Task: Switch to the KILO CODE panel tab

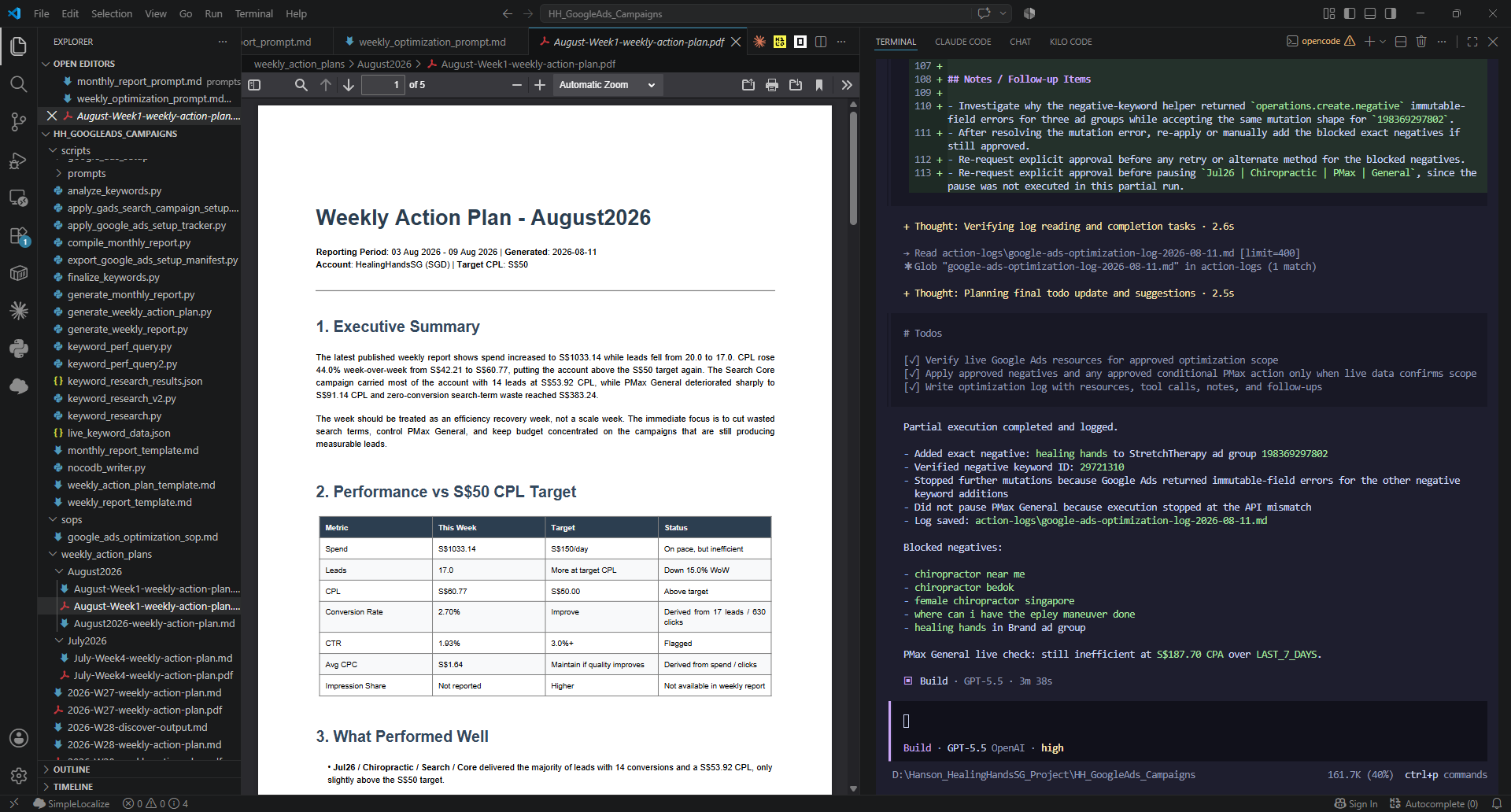Action: coord(1070,42)
